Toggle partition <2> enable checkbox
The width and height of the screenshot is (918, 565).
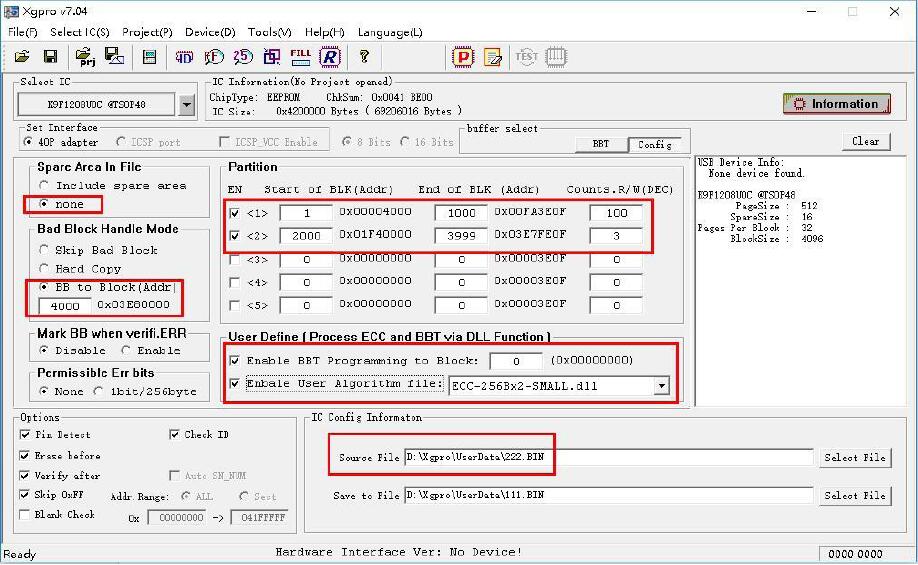tap(234, 236)
